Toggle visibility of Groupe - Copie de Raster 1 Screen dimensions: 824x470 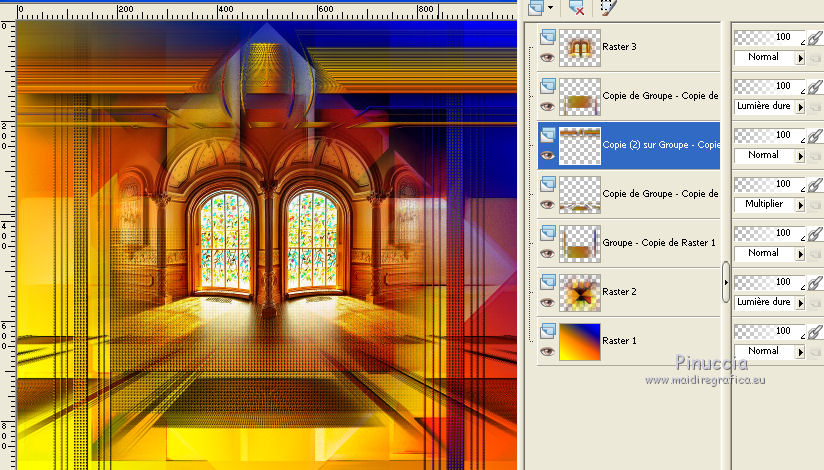pos(547,254)
